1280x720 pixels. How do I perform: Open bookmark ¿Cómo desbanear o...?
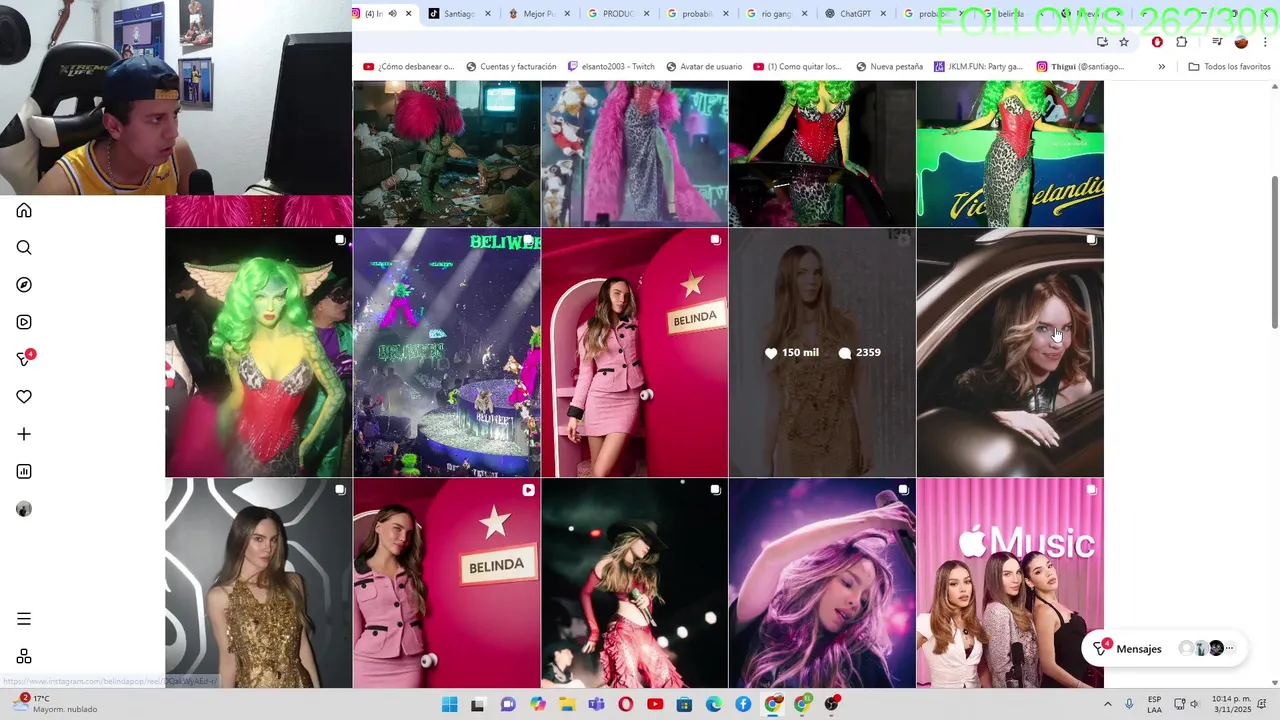coord(408,67)
